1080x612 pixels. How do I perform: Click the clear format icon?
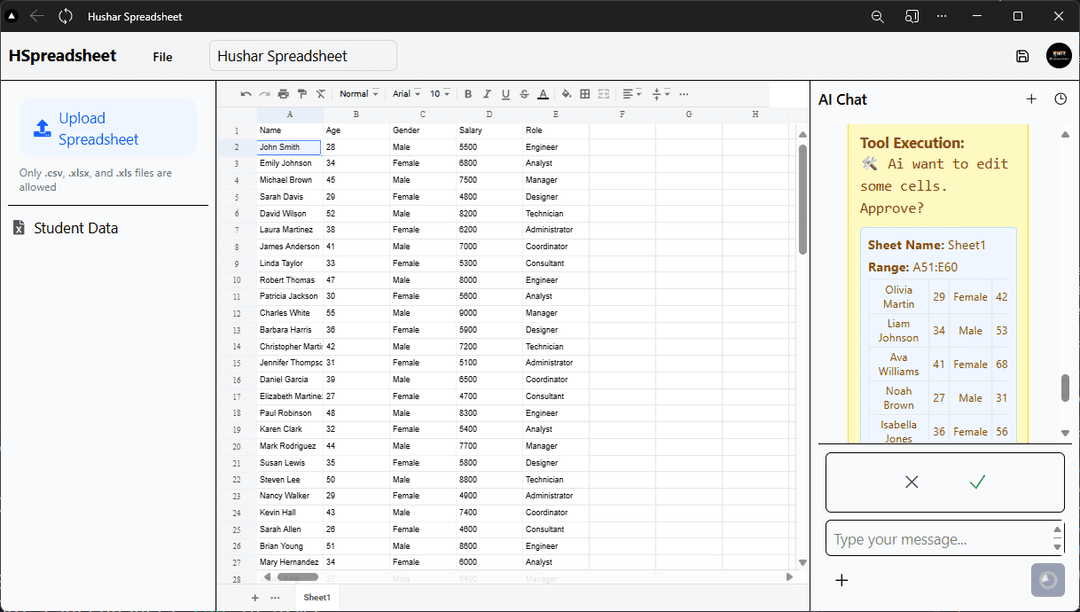[321, 94]
